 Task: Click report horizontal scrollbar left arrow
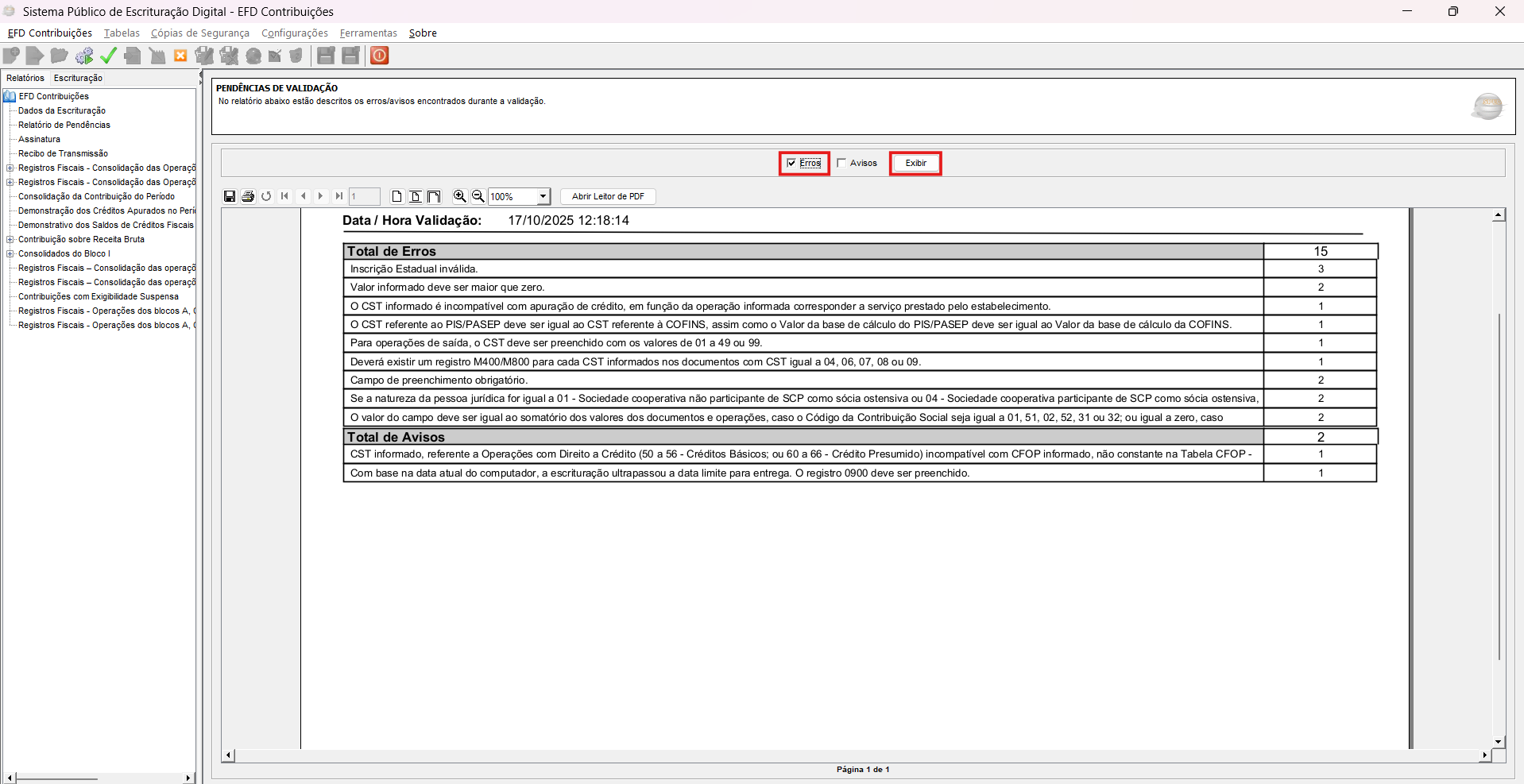229,755
